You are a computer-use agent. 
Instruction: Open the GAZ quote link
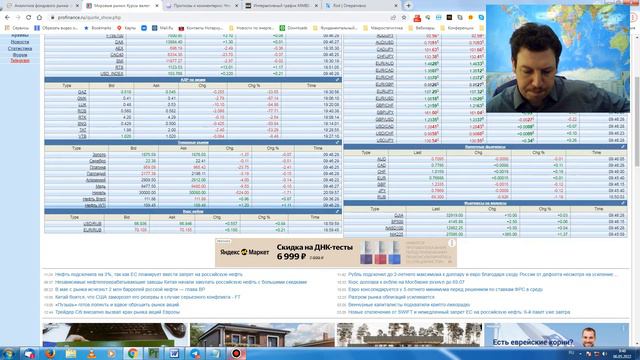(82, 92)
